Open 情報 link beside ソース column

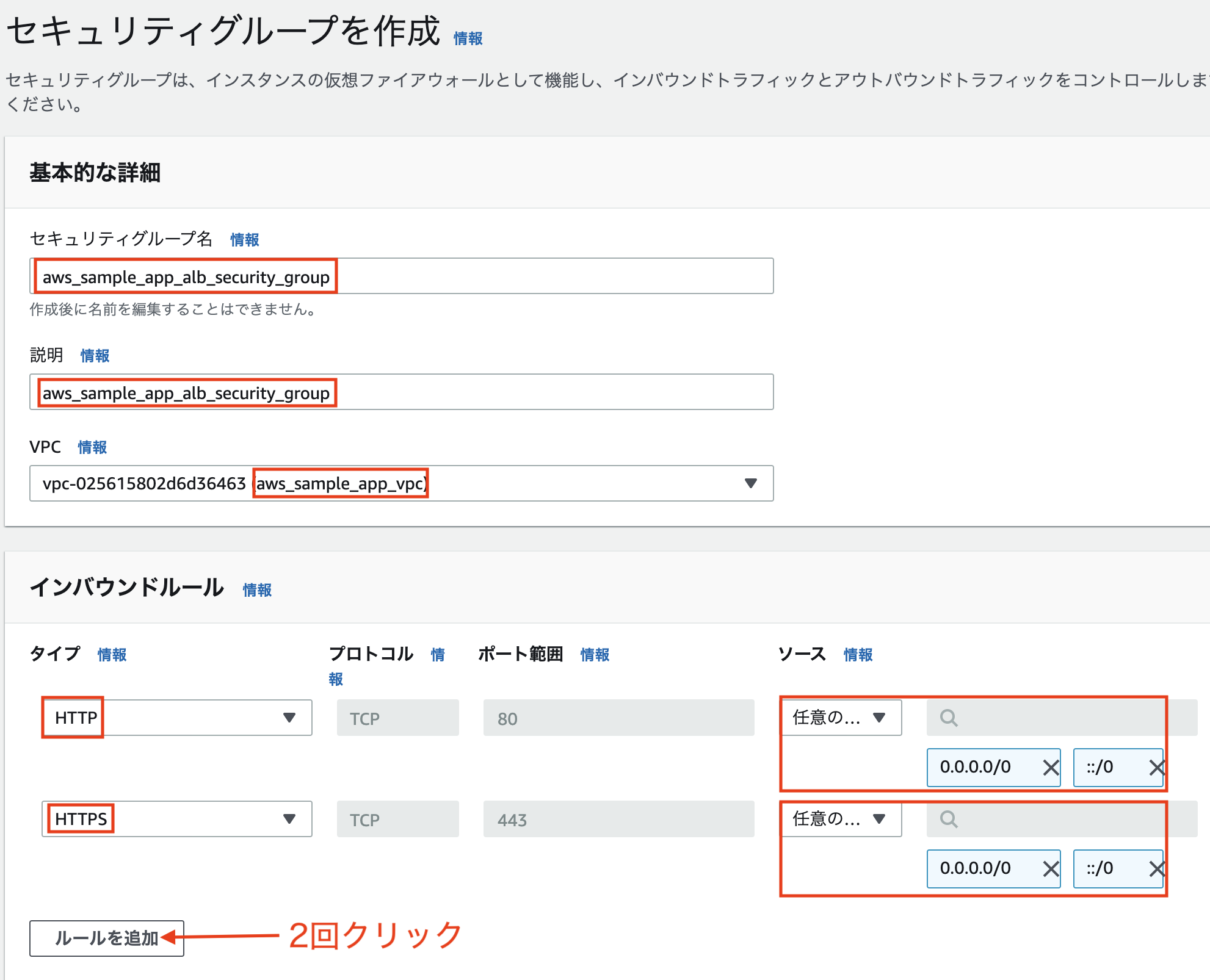858,655
